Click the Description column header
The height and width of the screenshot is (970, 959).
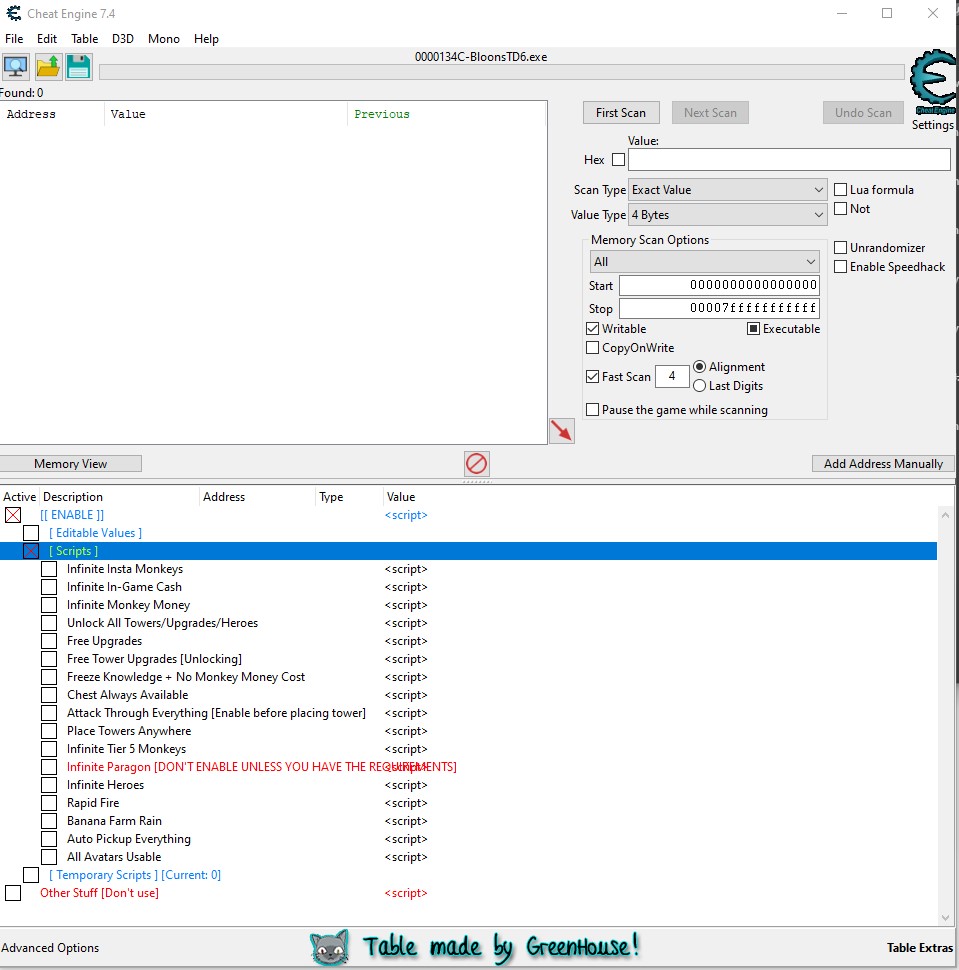click(119, 497)
